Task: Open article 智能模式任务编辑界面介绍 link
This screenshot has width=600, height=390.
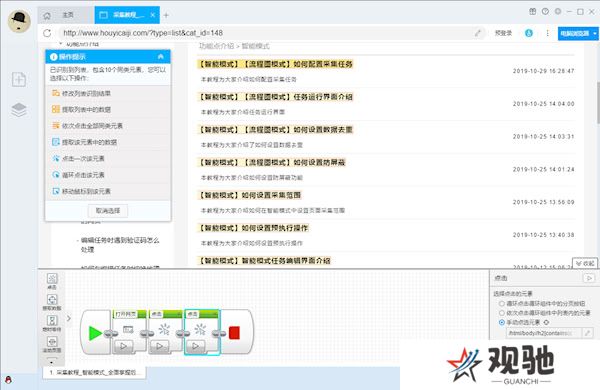Action: [264, 261]
